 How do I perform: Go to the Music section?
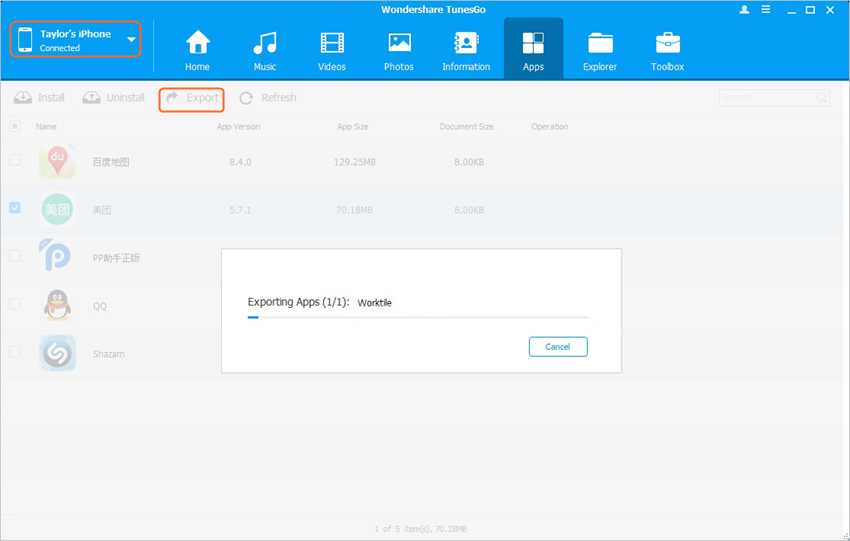[264, 50]
